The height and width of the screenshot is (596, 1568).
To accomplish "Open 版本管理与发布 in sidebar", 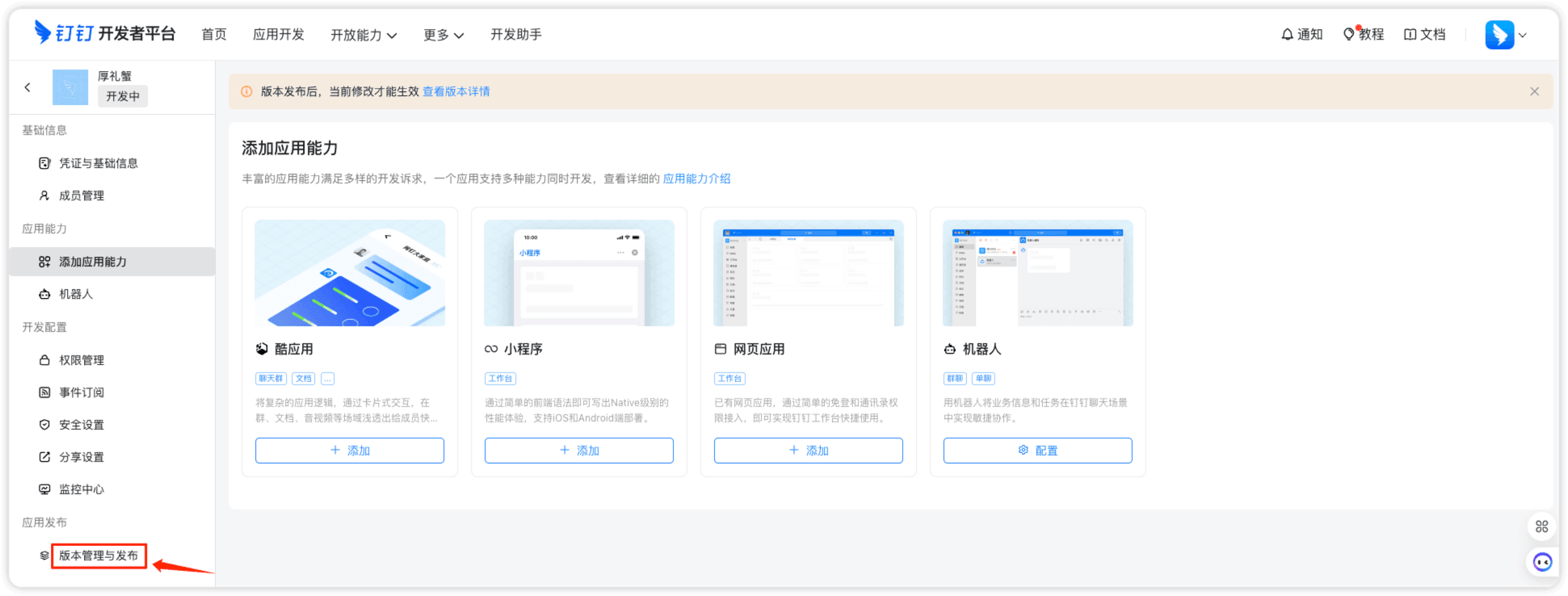I will tap(99, 556).
